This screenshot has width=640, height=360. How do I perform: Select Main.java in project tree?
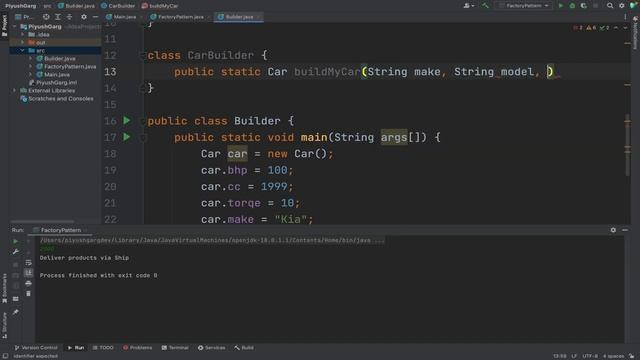57,75
